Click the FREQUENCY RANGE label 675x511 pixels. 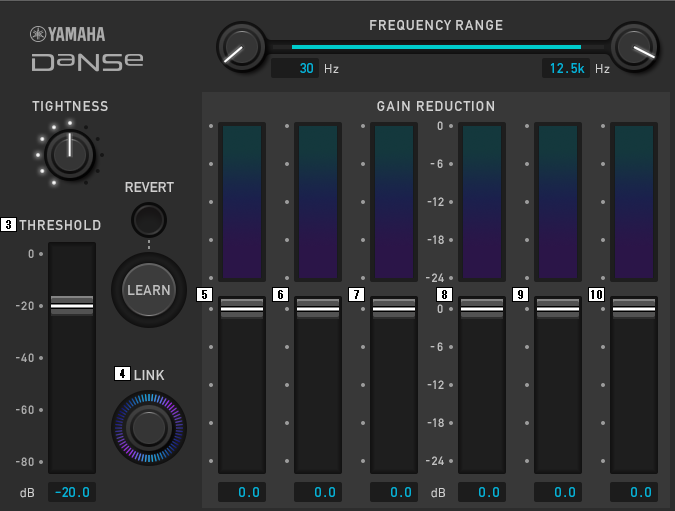(x=436, y=25)
